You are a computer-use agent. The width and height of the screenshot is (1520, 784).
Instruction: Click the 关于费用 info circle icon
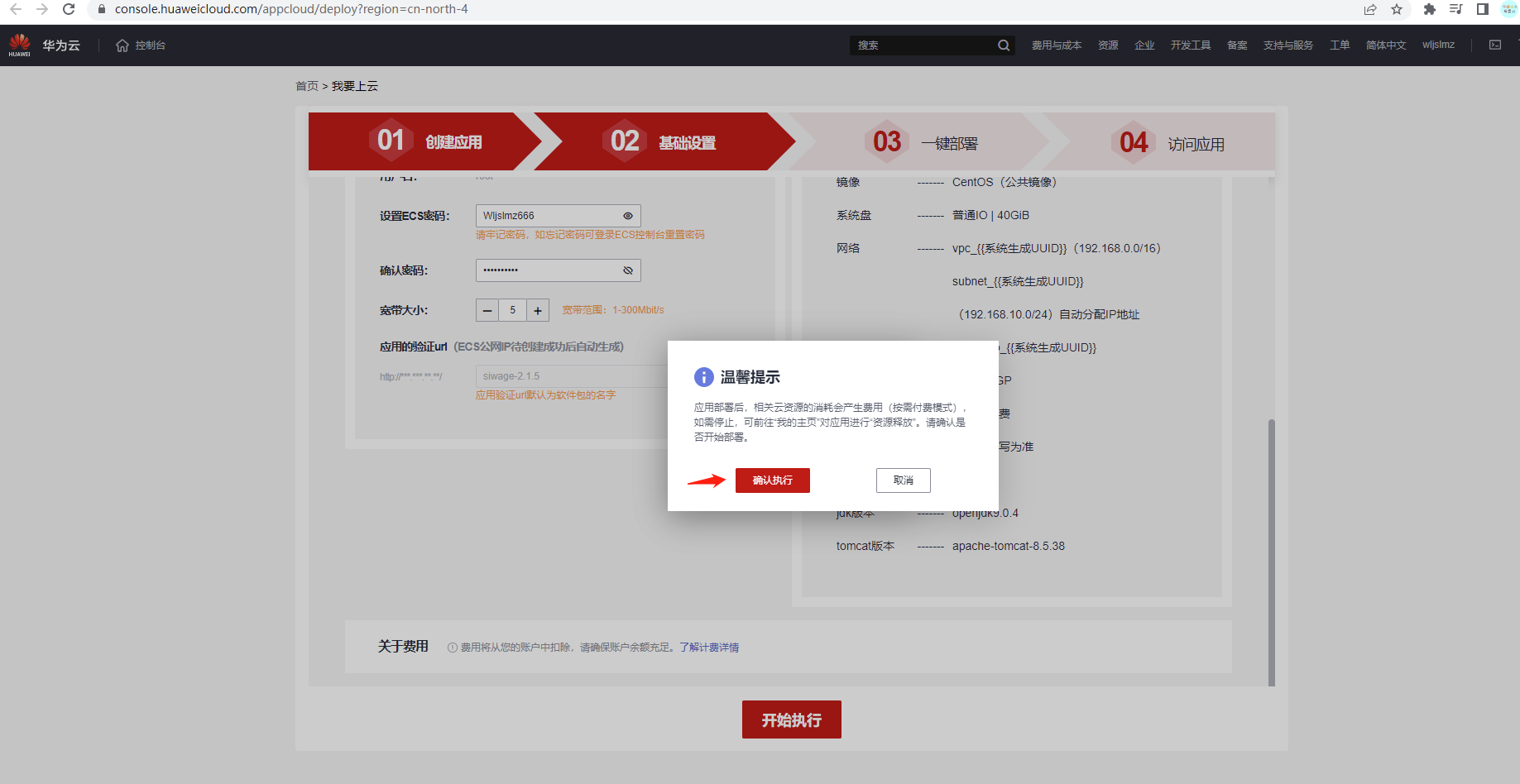coord(453,648)
